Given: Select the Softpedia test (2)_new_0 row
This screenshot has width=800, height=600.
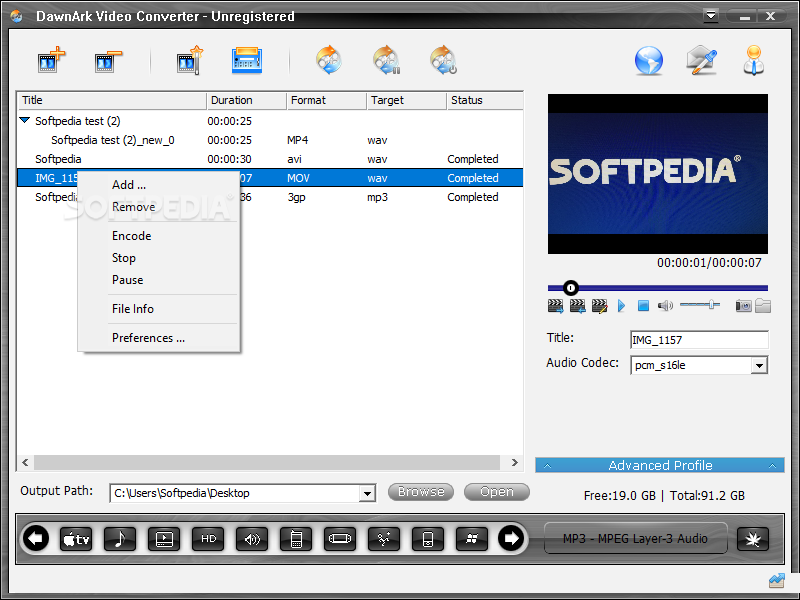Looking at the screenshot, I should coord(270,140).
